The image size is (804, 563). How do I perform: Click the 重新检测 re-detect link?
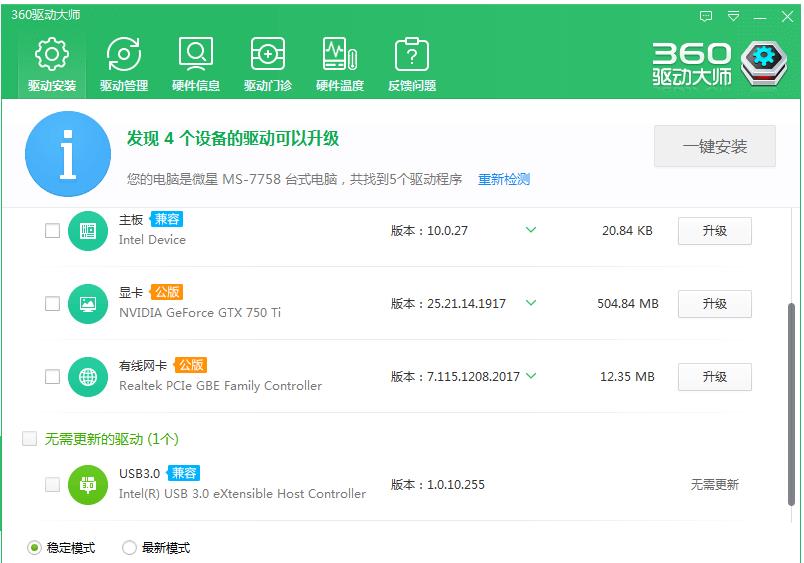[504, 180]
